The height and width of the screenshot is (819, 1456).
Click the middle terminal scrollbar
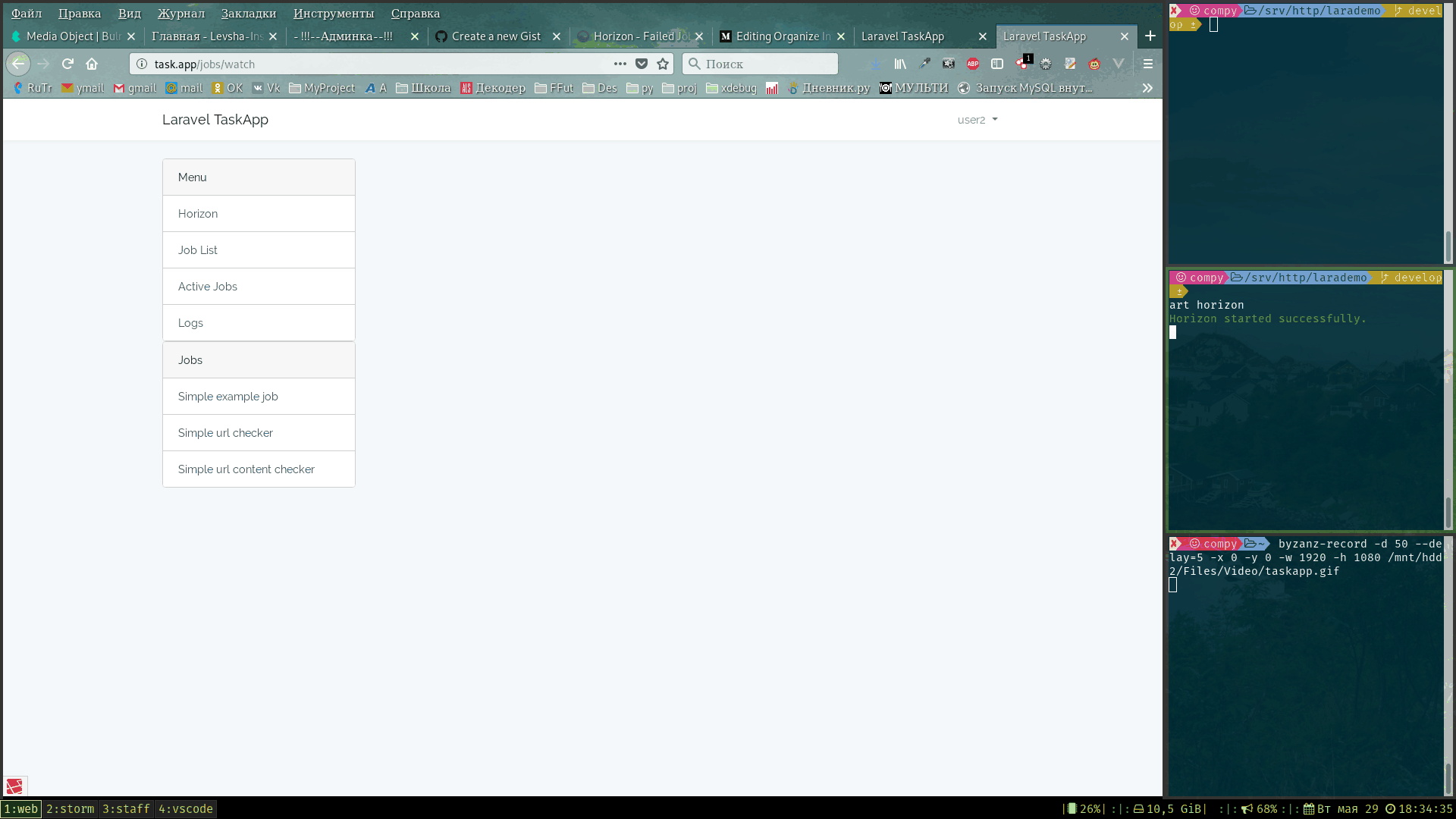(1448, 512)
